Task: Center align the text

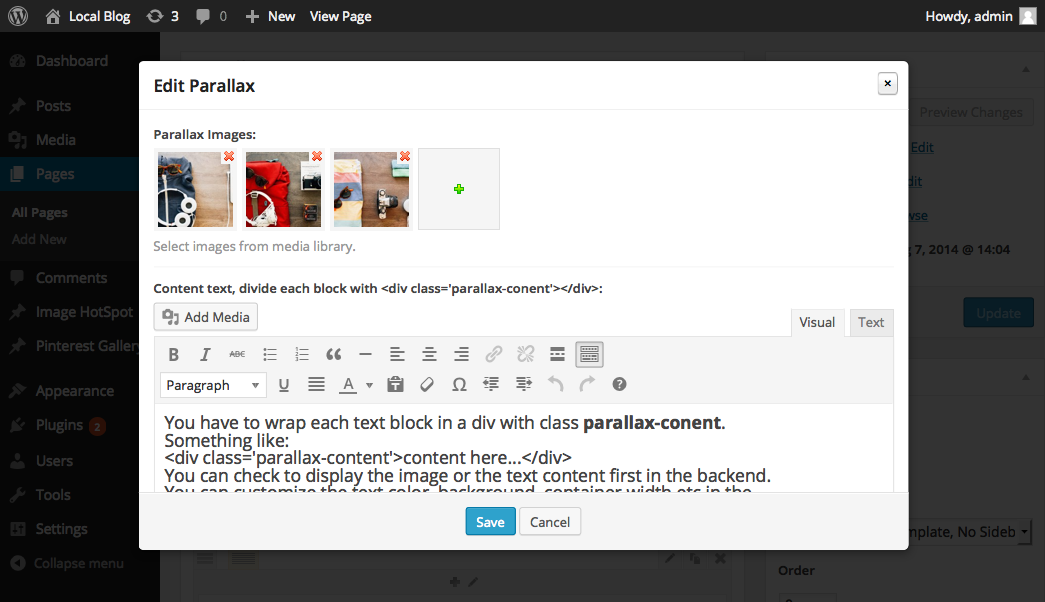Action: point(429,354)
